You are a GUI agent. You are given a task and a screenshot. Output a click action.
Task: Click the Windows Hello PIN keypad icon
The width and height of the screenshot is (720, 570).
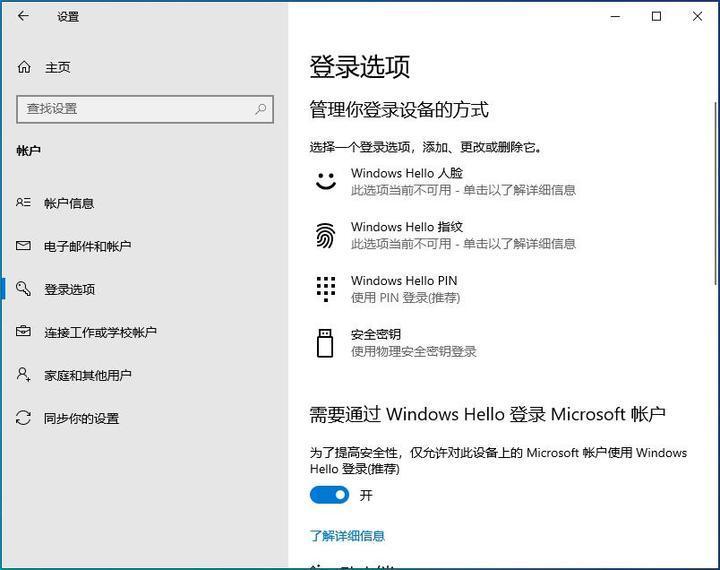point(325,289)
